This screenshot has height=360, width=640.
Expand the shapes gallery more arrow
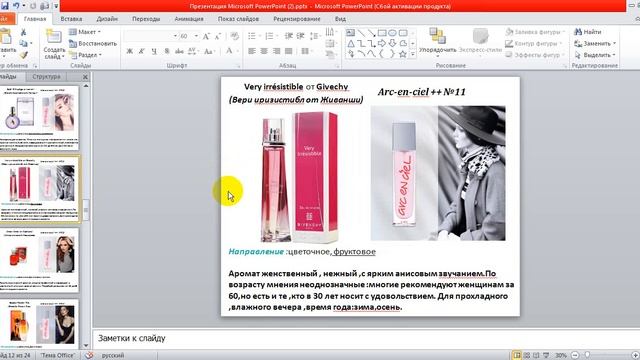(x=413, y=54)
